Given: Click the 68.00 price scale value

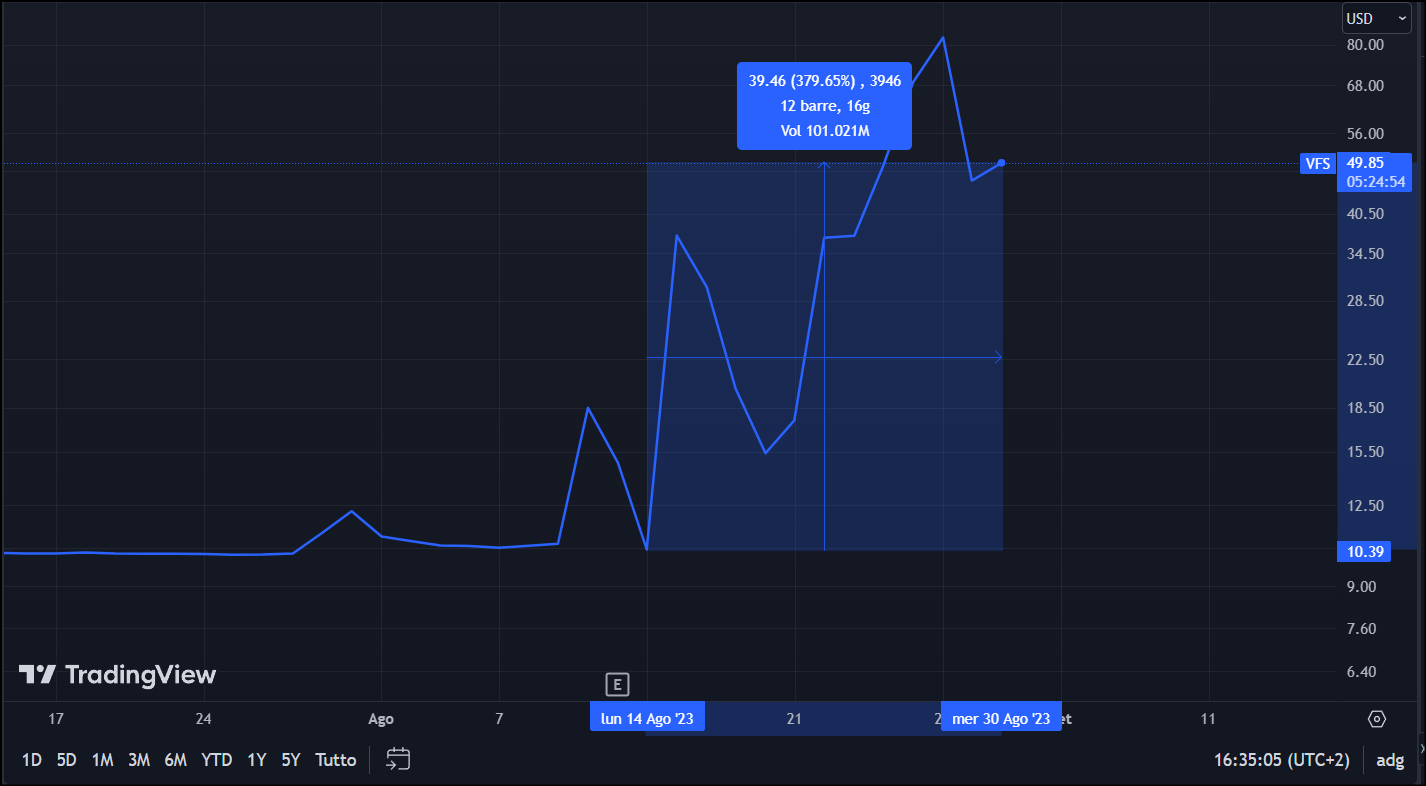Looking at the screenshot, I should pyautogui.click(x=1365, y=86).
